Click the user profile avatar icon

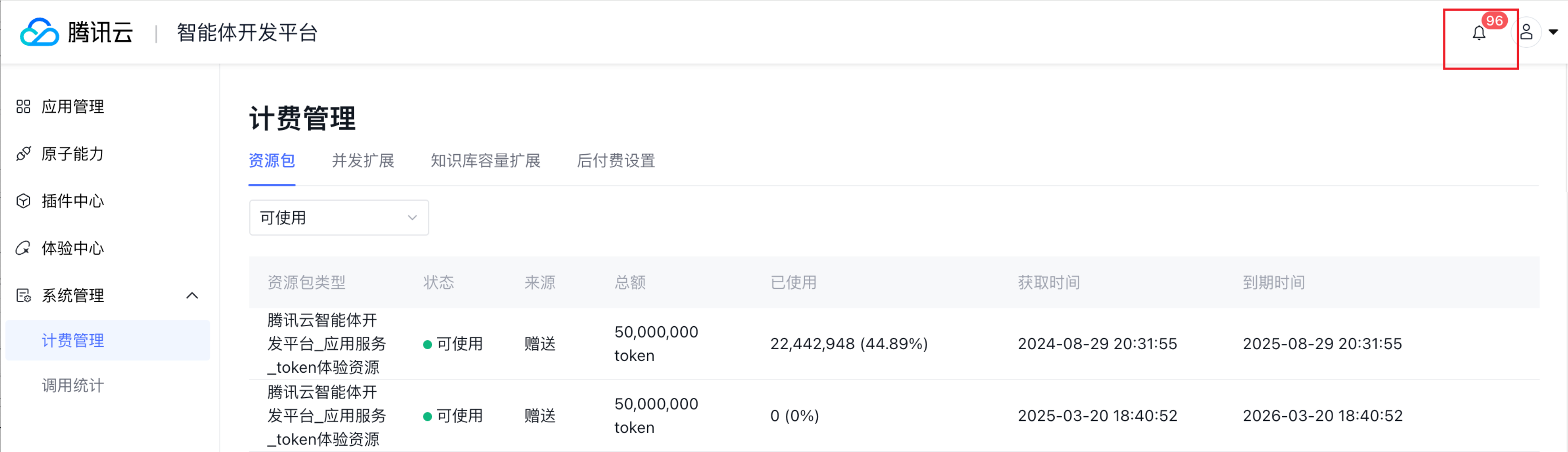(x=1526, y=31)
